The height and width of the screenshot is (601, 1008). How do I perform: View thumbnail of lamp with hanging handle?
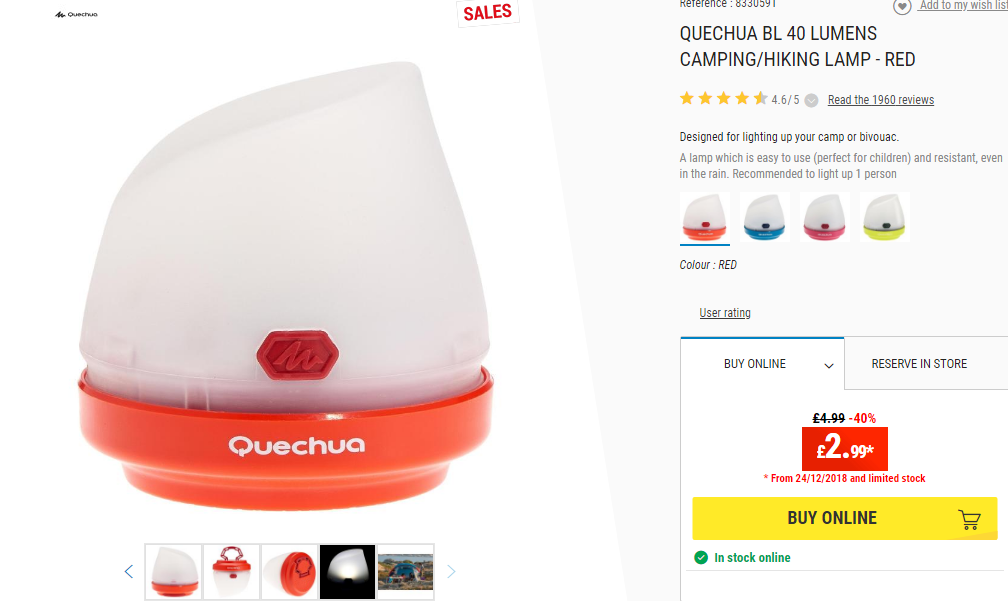pyautogui.click(x=231, y=571)
